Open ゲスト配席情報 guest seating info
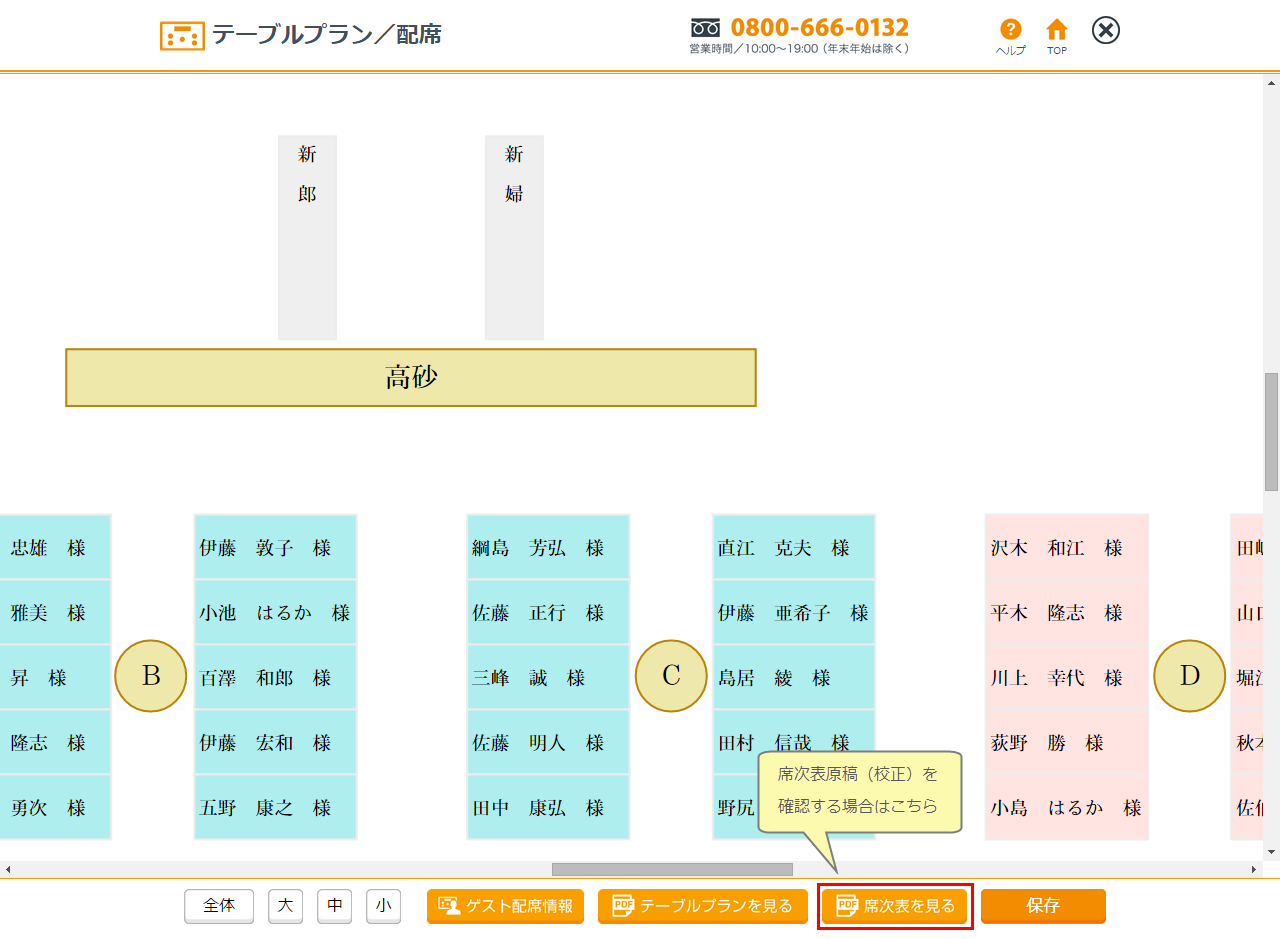1280x939 pixels. (505, 906)
